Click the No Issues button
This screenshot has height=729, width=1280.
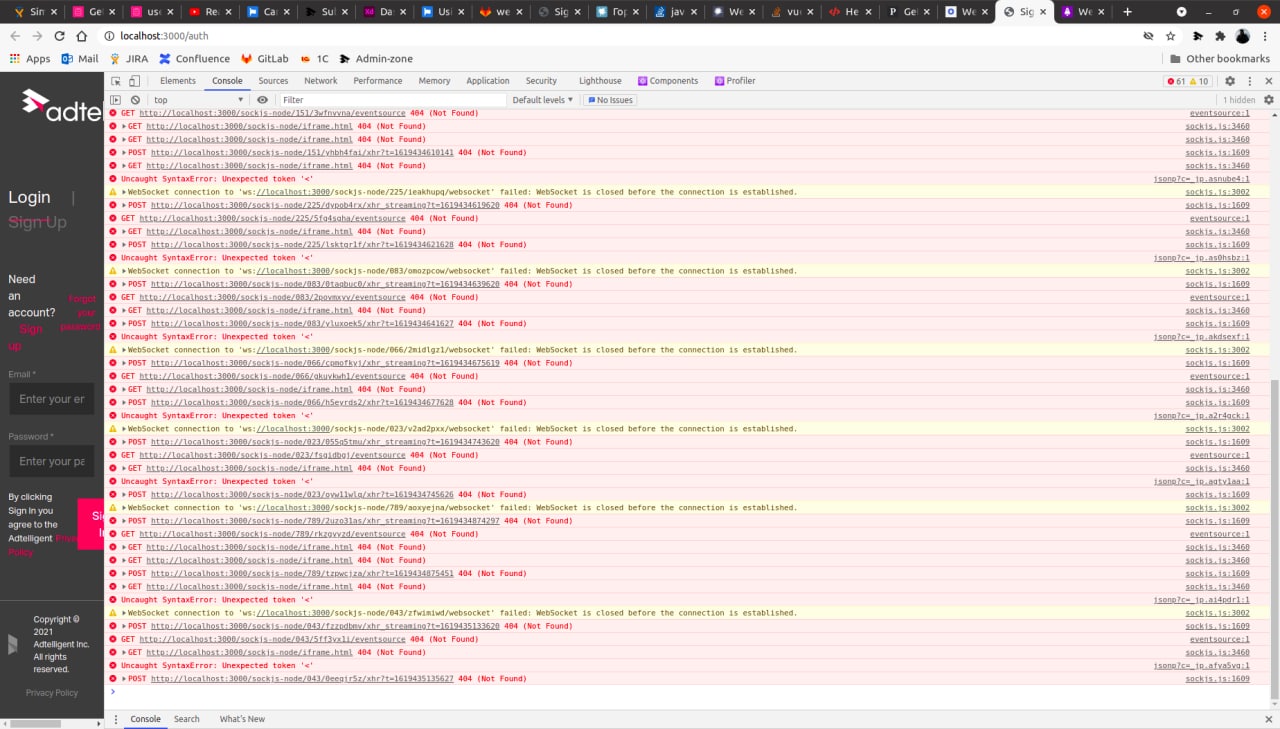click(x=610, y=100)
